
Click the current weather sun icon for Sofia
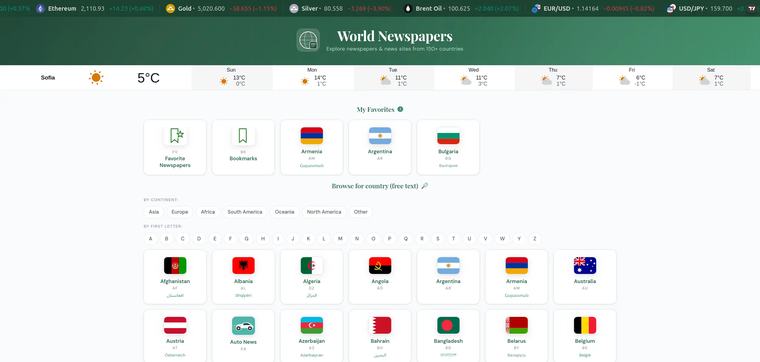click(96, 78)
